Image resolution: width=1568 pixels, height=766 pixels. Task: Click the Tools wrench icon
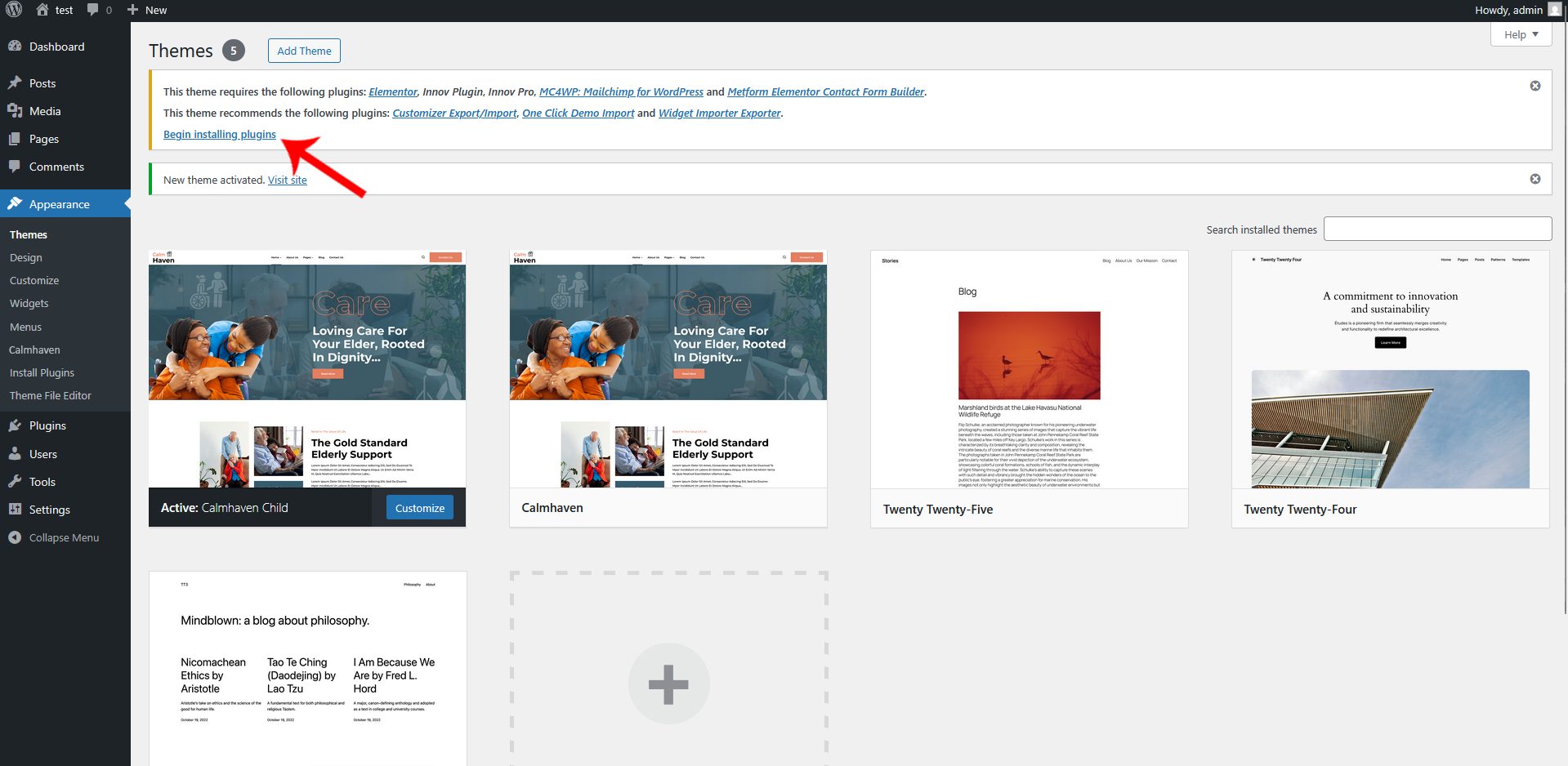pyautogui.click(x=15, y=482)
